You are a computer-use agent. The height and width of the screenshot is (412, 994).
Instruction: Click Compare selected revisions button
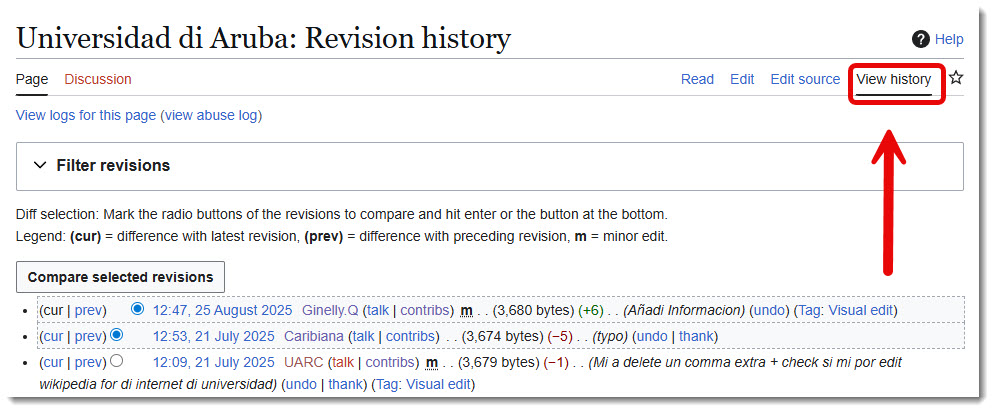coord(120,277)
